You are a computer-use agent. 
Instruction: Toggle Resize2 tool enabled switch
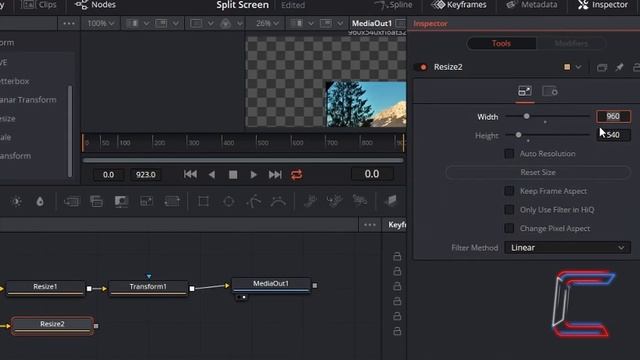[421, 67]
